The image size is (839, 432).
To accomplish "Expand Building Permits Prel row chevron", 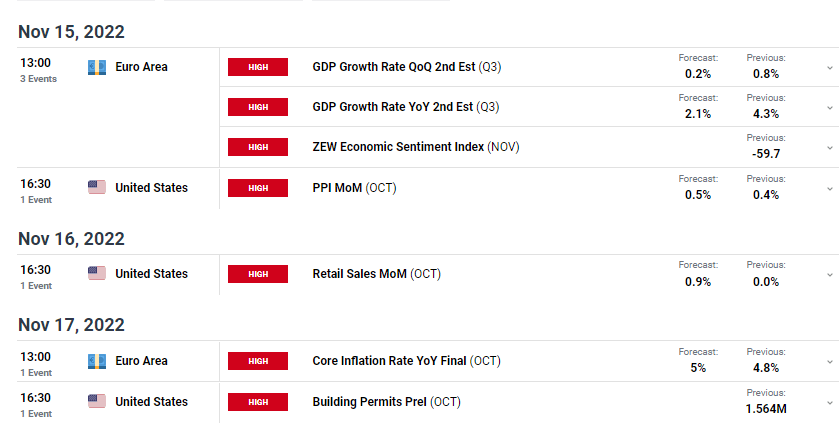I will coord(830,403).
